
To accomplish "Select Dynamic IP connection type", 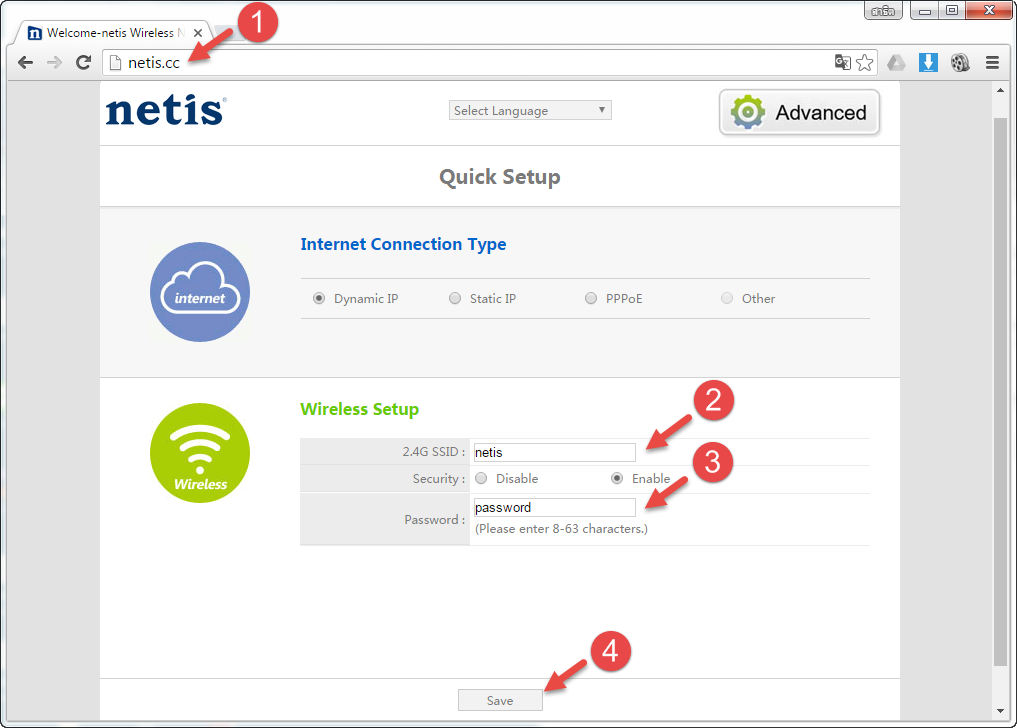I will pos(319,298).
